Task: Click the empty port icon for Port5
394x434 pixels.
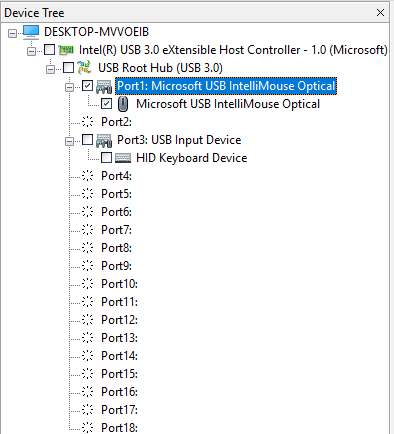Action: click(x=87, y=194)
